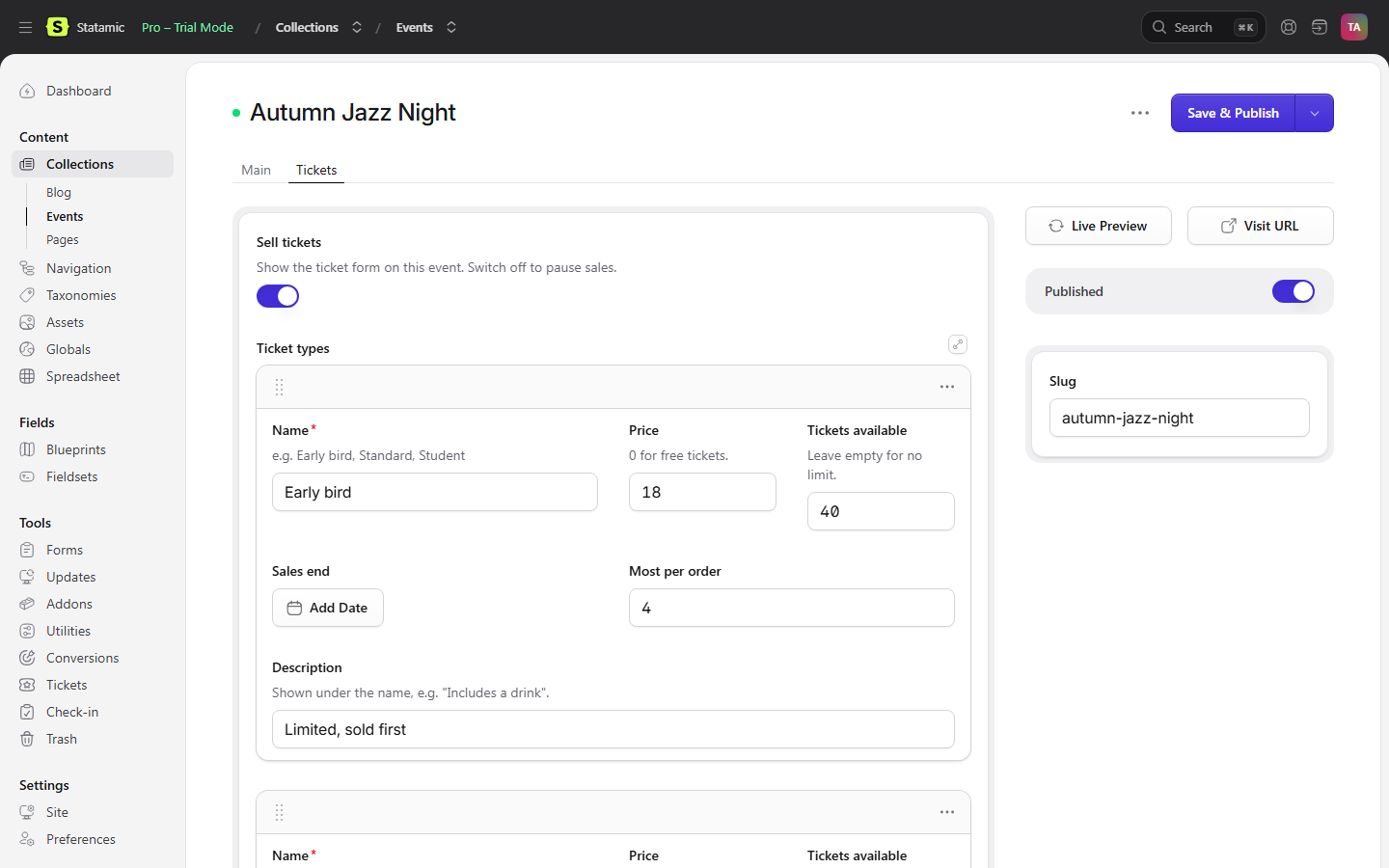This screenshot has width=1389, height=868.
Task: Open the entry actions ellipsis menu
Action: coord(1140,113)
